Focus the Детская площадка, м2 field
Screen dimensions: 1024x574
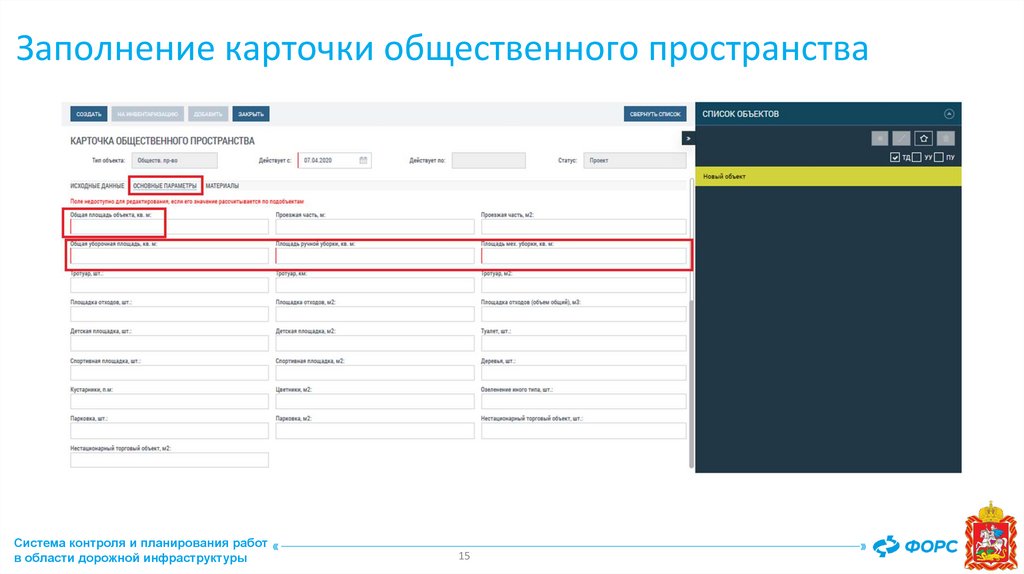tap(375, 343)
